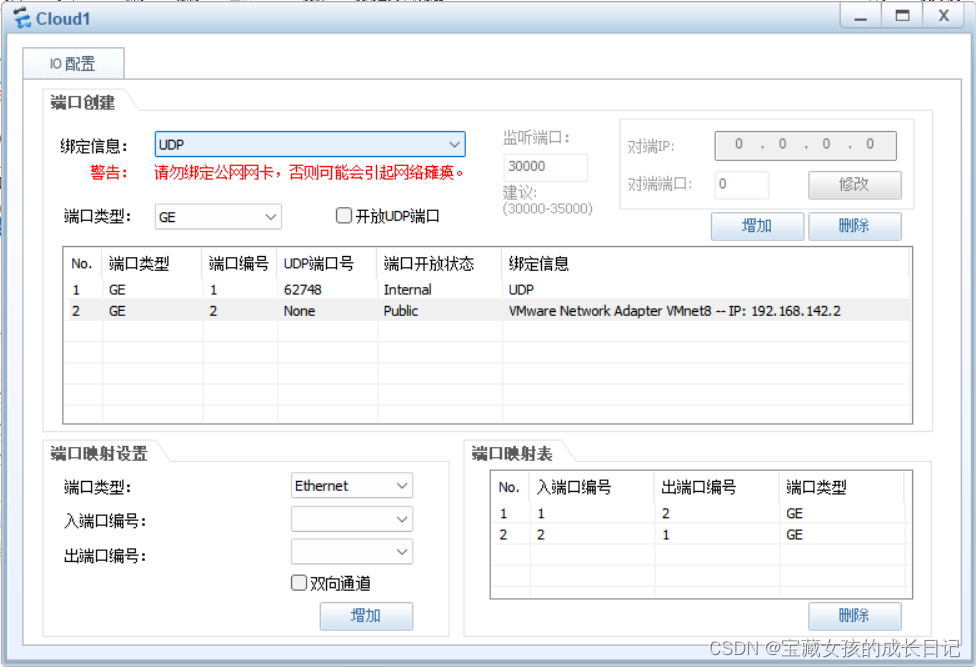Maximize the Cloud1 window
This screenshot has width=976, height=667.
click(x=902, y=17)
